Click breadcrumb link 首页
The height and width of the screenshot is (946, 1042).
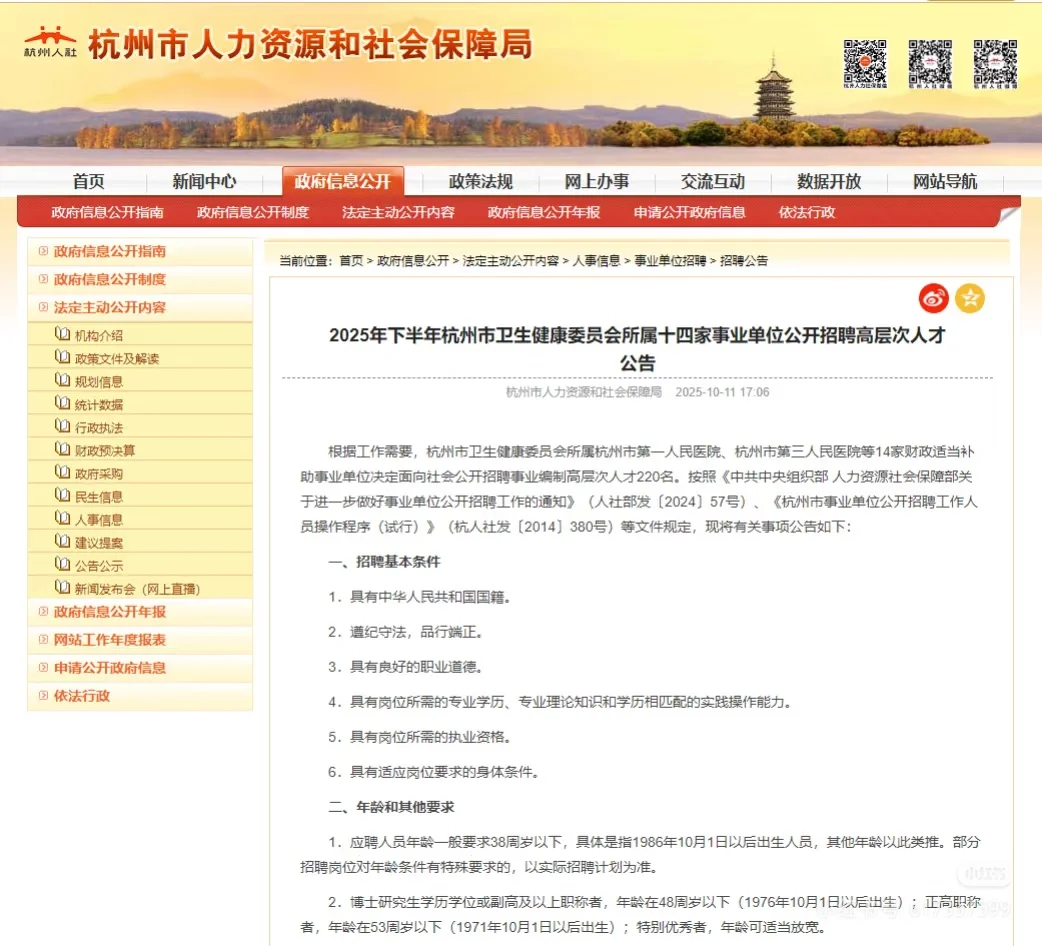point(351,261)
